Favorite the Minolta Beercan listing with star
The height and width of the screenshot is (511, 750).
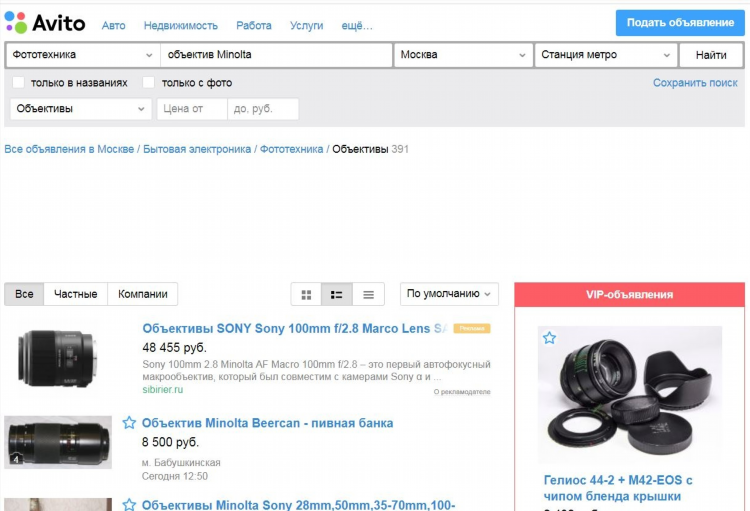[129, 422]
